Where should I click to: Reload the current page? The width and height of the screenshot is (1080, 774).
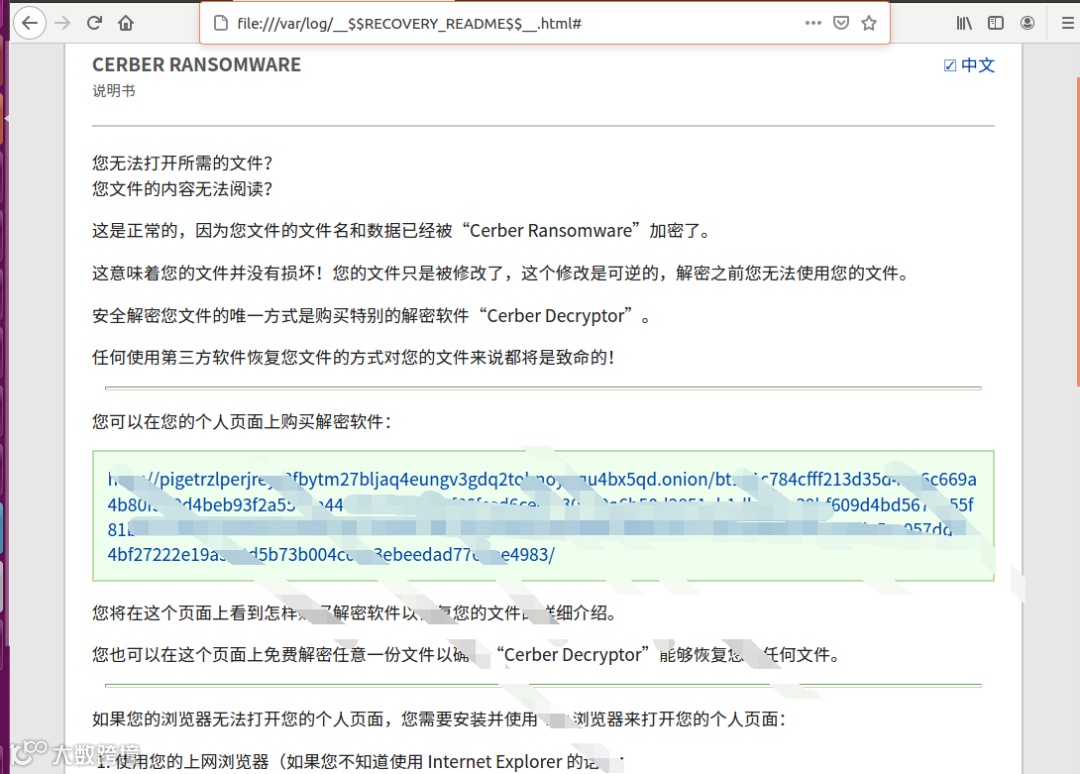click(94, 23)
